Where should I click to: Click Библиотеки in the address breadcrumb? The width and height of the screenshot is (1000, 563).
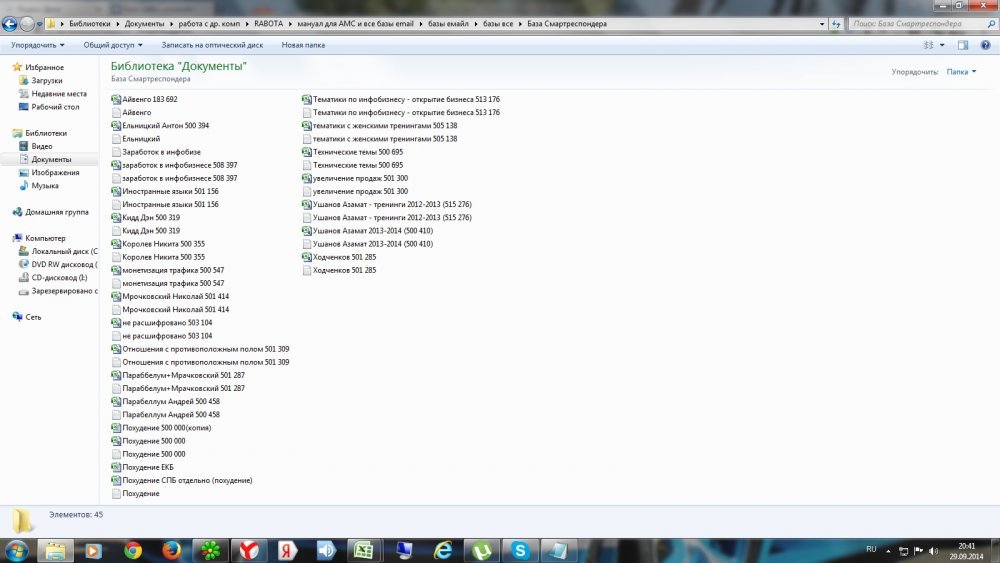click(x=89, y=24)
